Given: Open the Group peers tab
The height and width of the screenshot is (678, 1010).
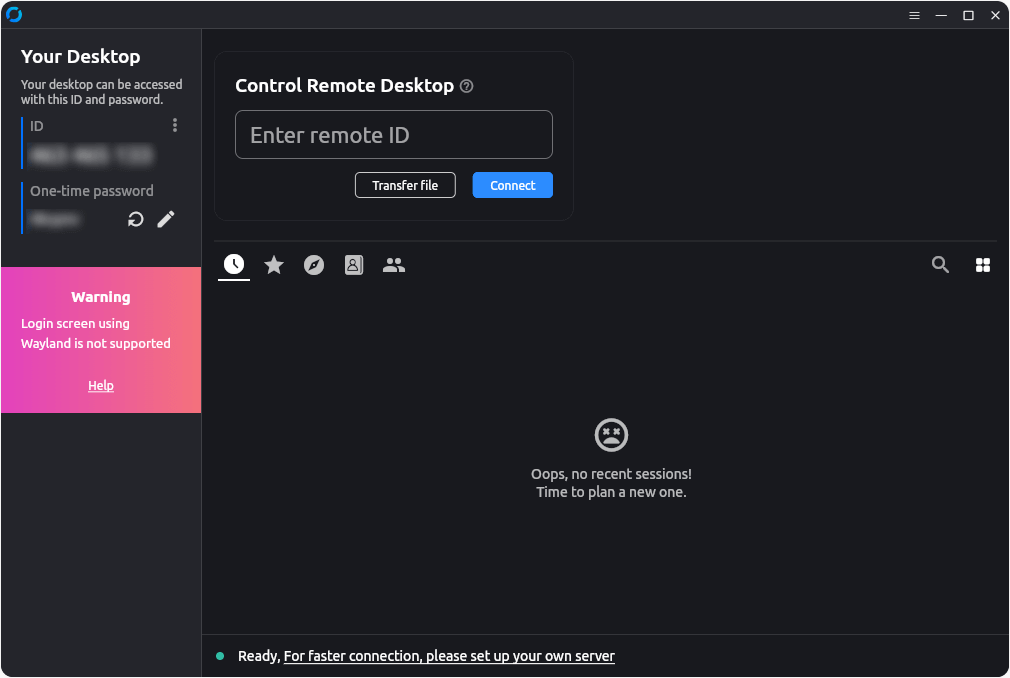Looking at the screenshot, I should tap(393, 264).
